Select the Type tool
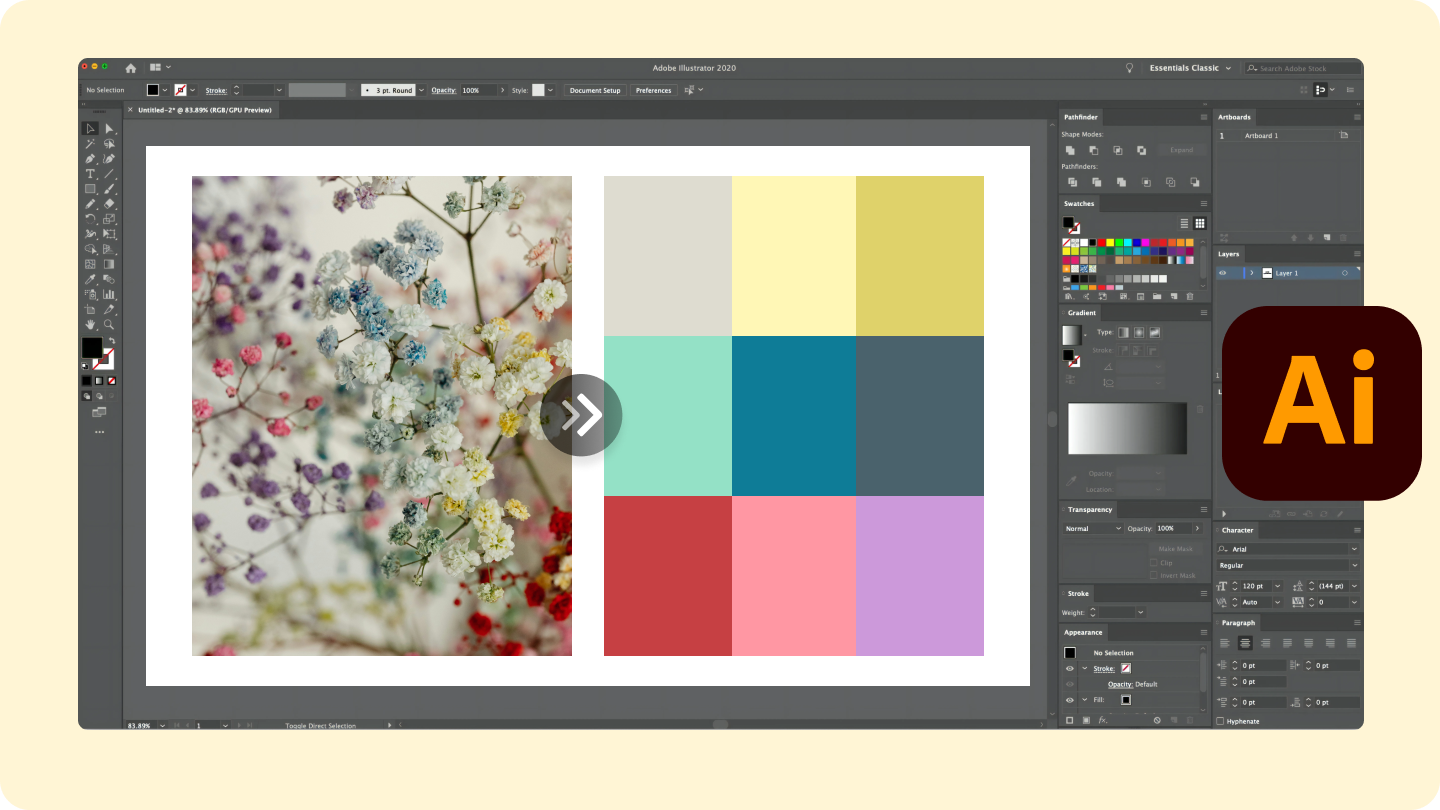Viewport: 1440px width, 810px height. 89,174
